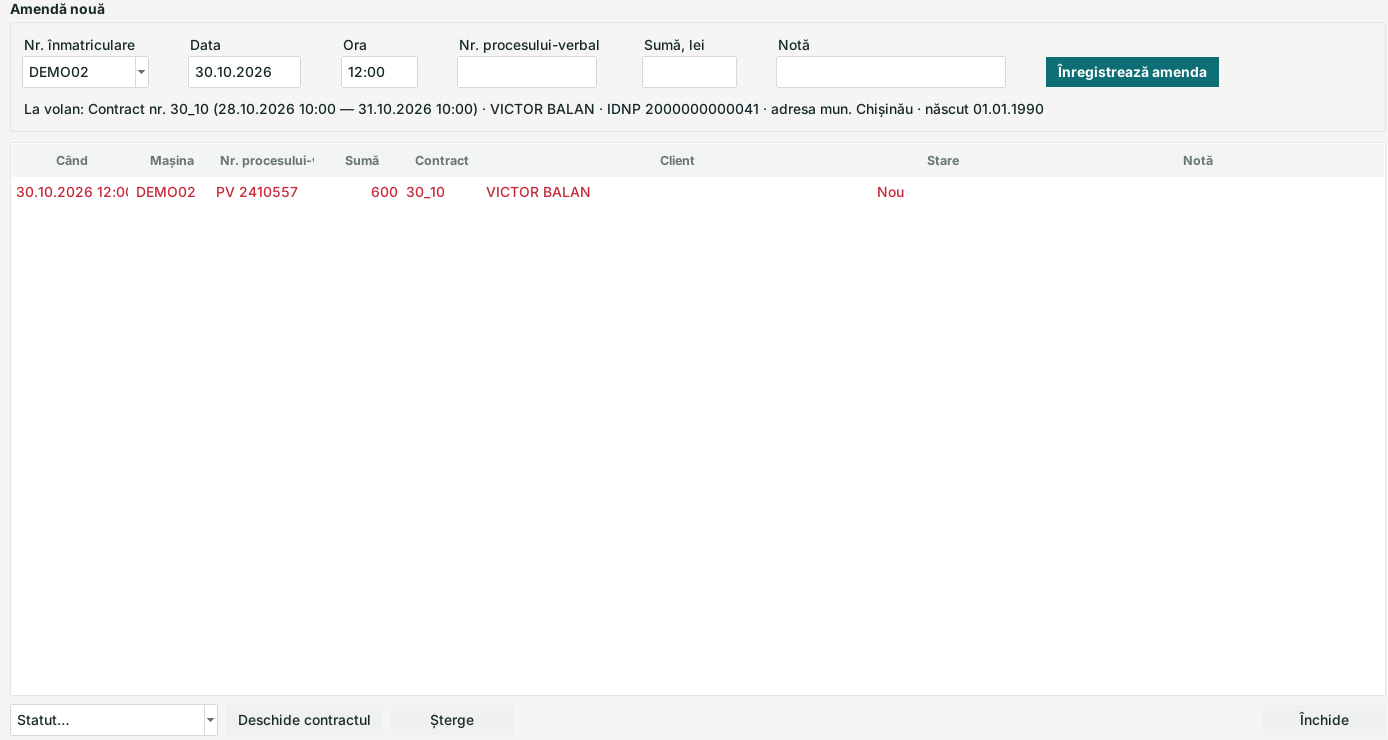
Task: Click the Contract column header
Action: tap(442, 161)
